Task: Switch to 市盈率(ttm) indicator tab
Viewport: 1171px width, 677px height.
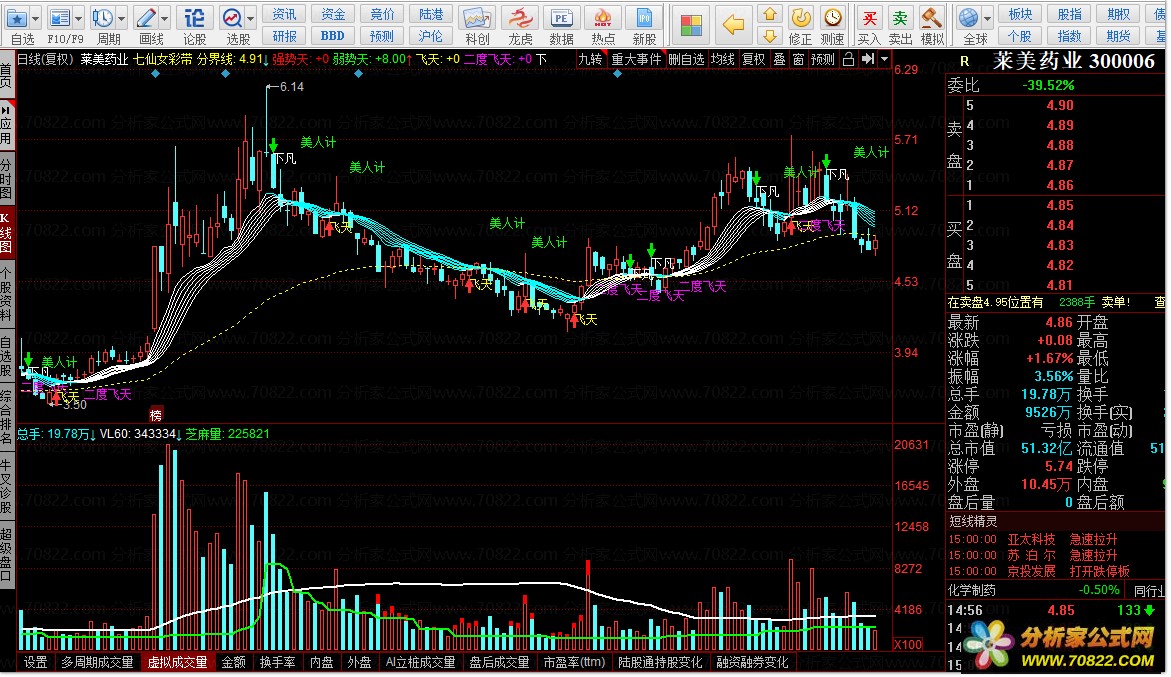Action: click(x=574, y=662)
